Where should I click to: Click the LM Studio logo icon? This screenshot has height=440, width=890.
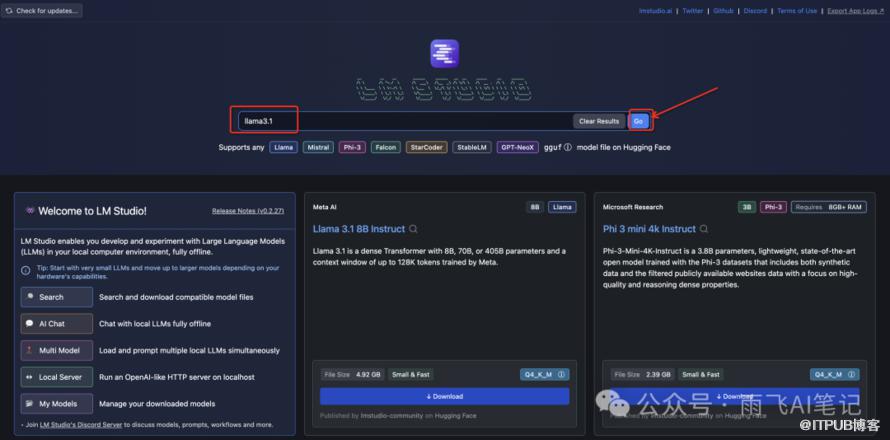(x=444, y=53)
